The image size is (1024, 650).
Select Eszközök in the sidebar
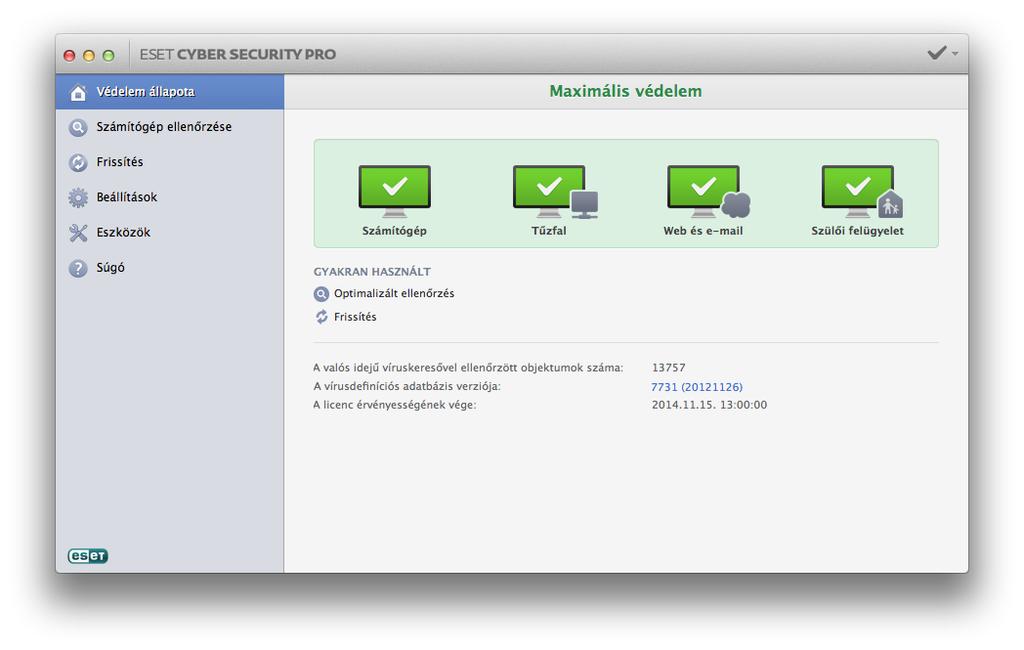(x=170, y=233)
